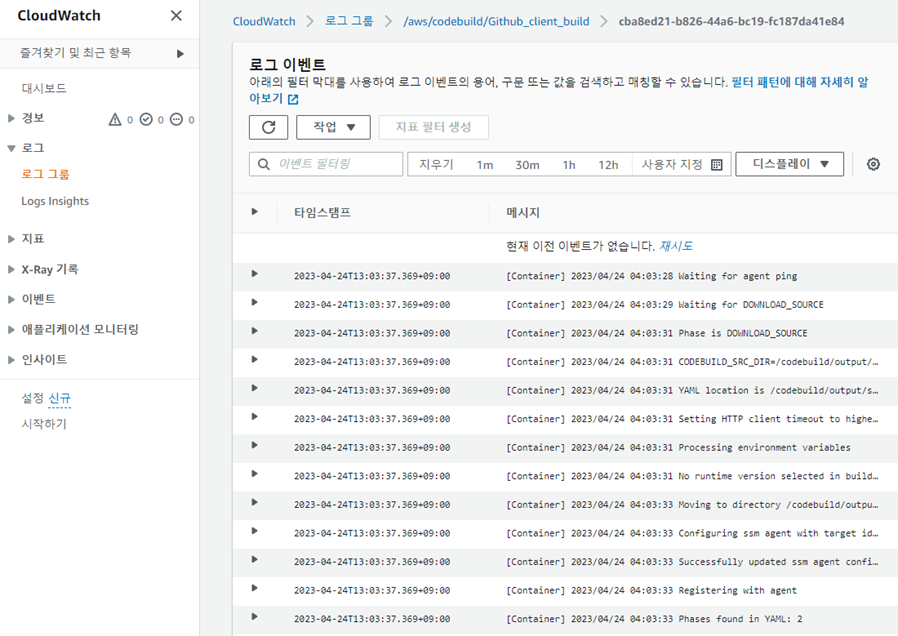This screenshot has width=898, height=636.
Task: Select the 1m time range
Action: coord(485,165)
